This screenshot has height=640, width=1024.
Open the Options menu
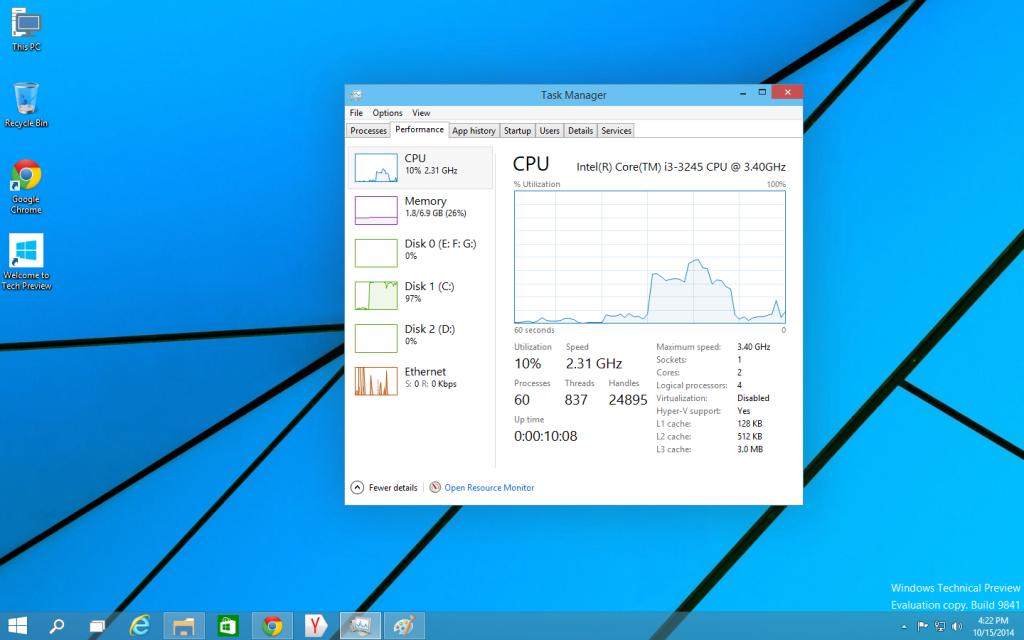pos(387,113)
